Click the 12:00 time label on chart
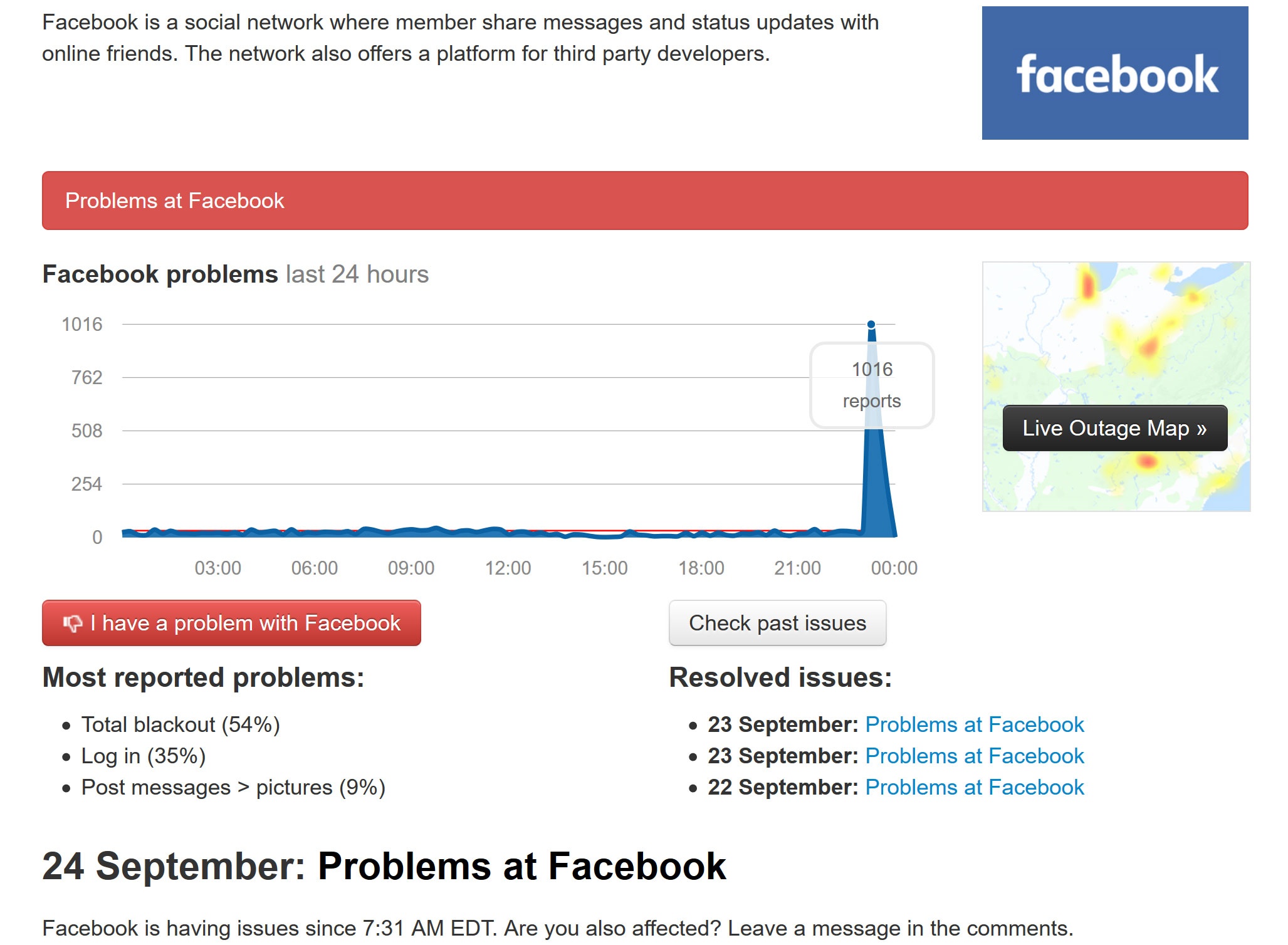Image resolution: width=1288 pixels, height=945 pixels. click(508, 568)
